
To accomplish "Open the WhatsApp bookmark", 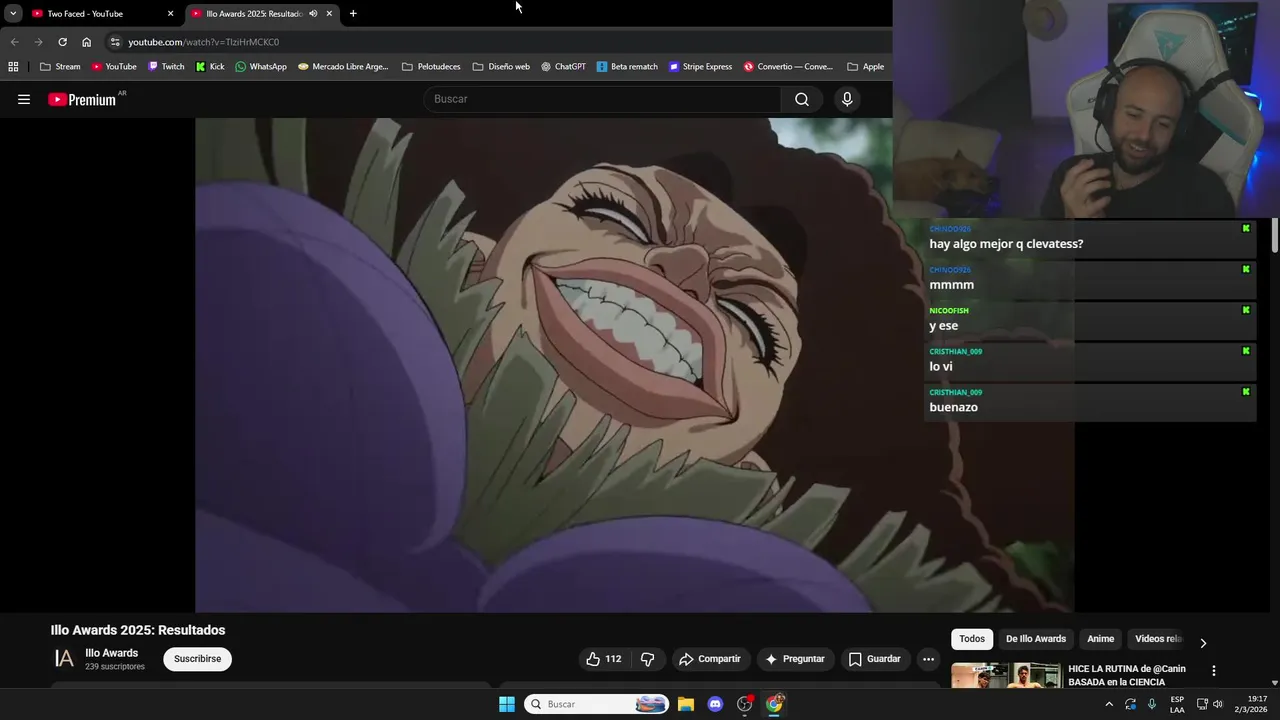I will click(261, 67).
